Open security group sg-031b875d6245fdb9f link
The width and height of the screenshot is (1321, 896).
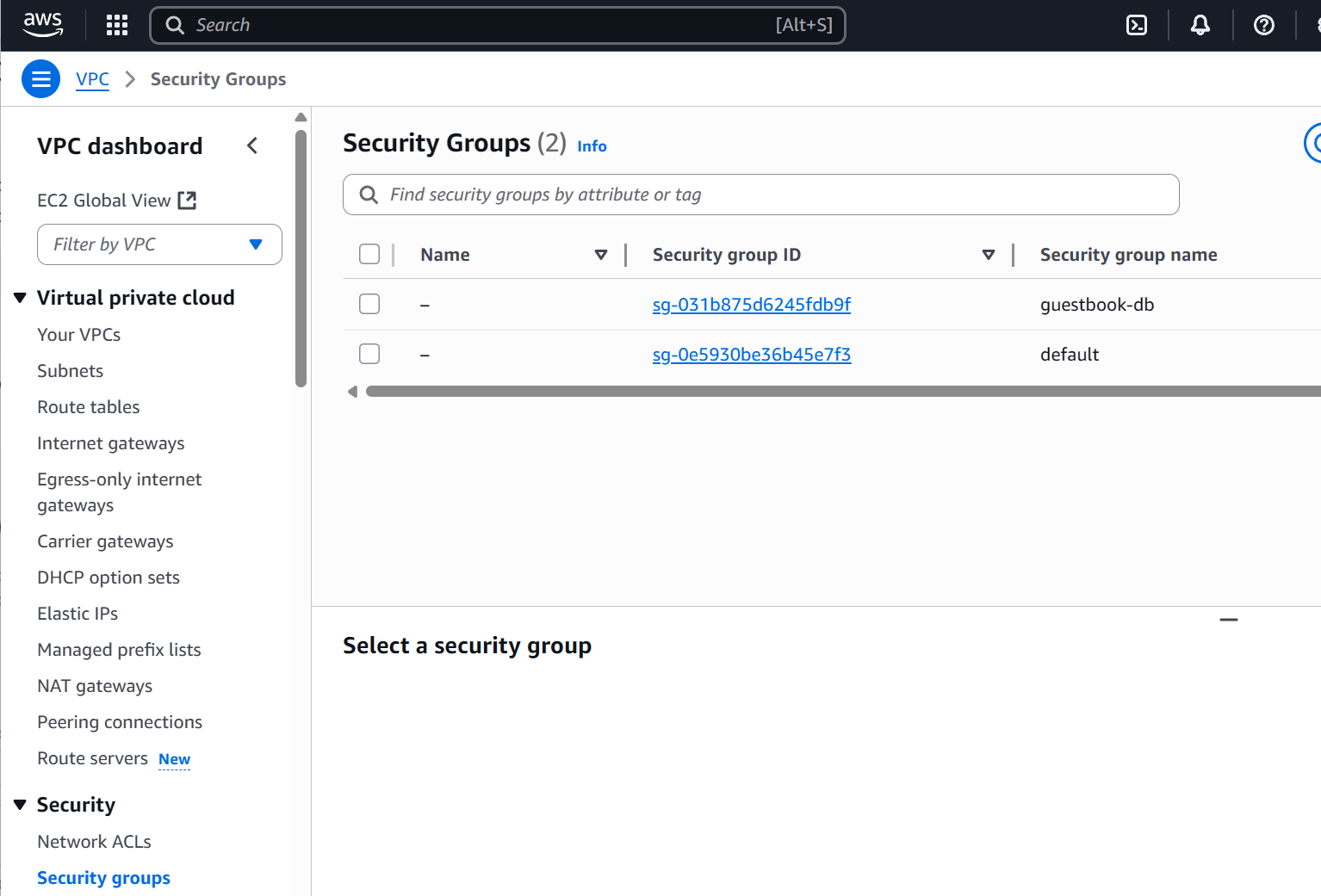(751, 305)
